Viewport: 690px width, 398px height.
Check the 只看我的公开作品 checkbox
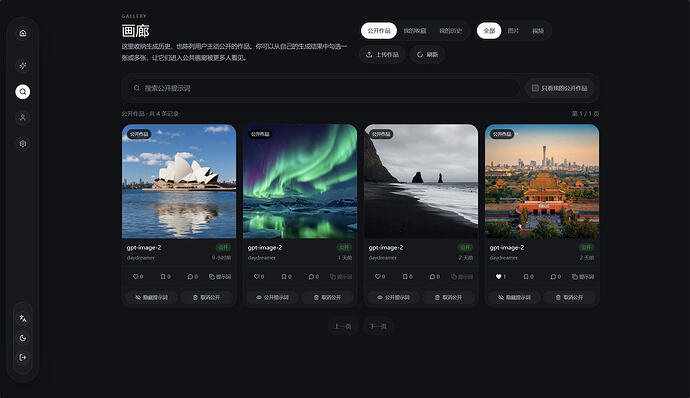536,88
